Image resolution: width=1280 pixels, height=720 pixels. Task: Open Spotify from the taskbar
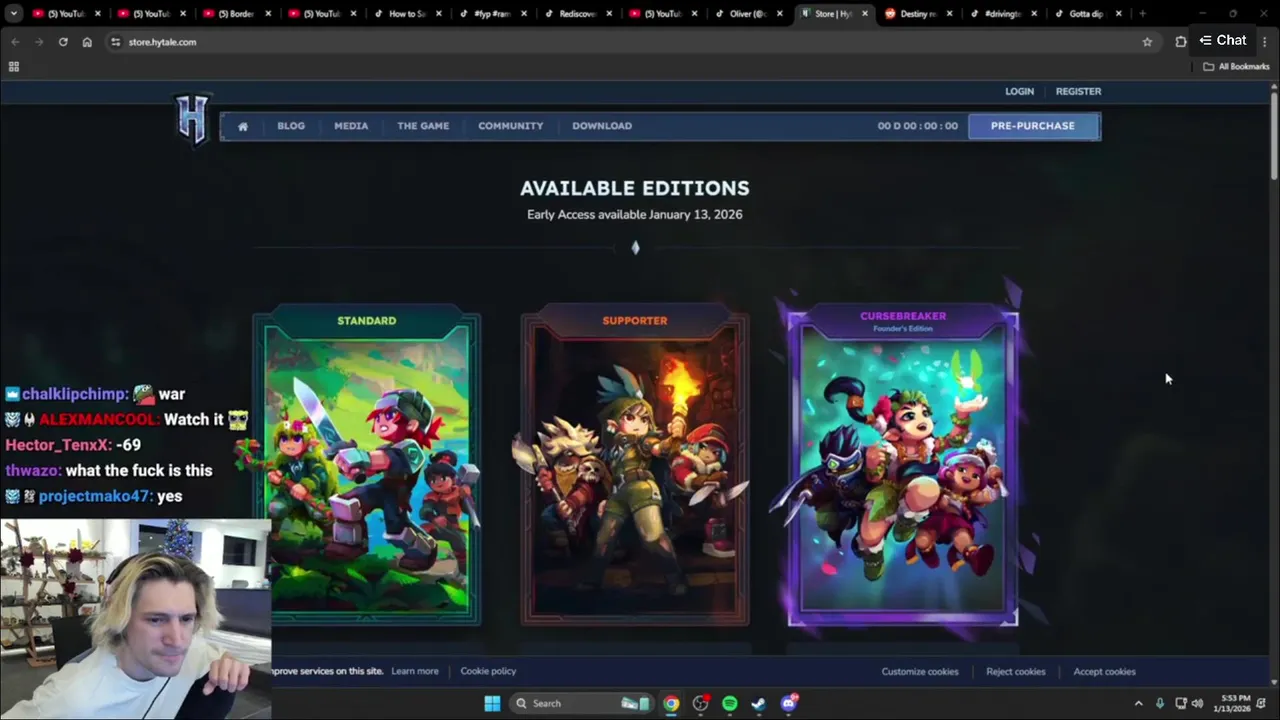point(730,703)
